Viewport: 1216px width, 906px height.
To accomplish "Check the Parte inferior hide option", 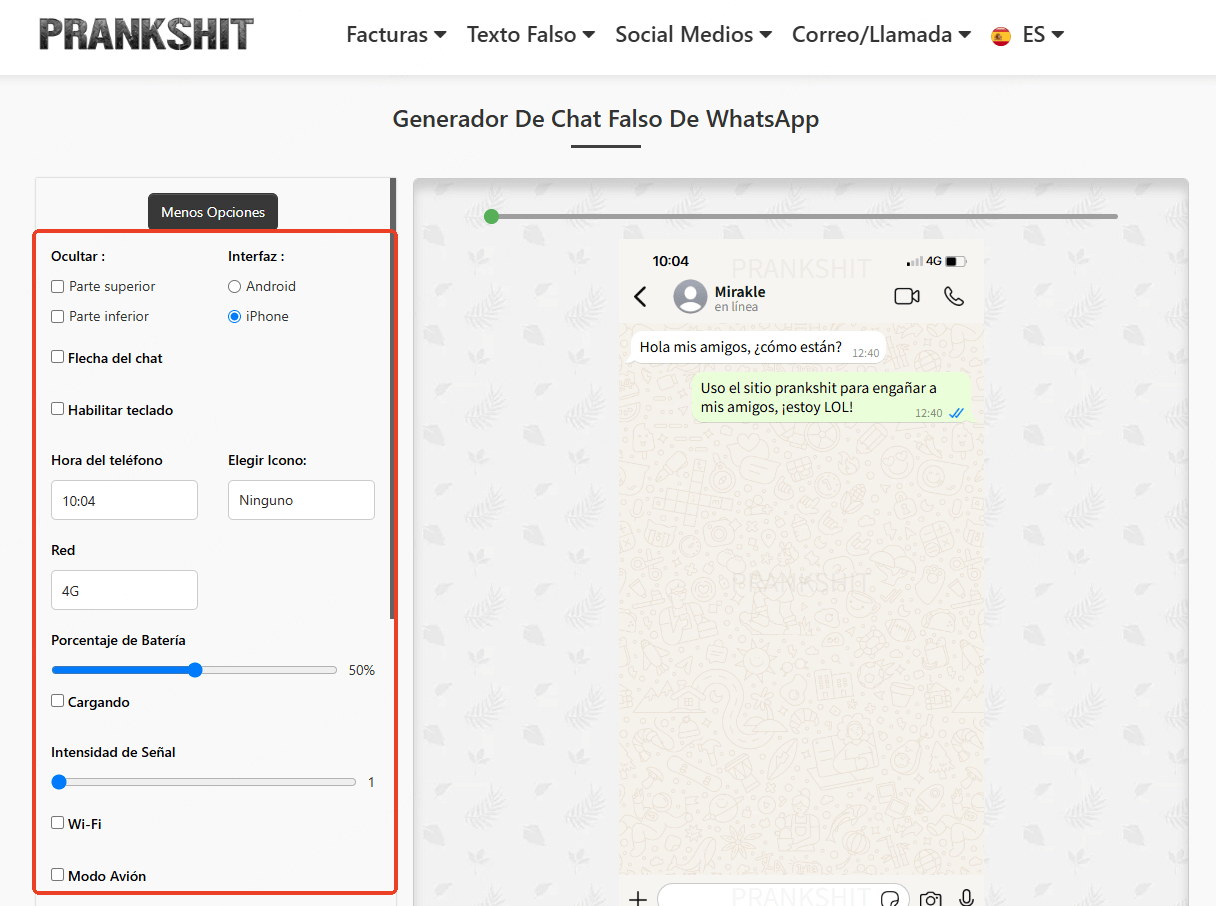I will click(58, 316).
